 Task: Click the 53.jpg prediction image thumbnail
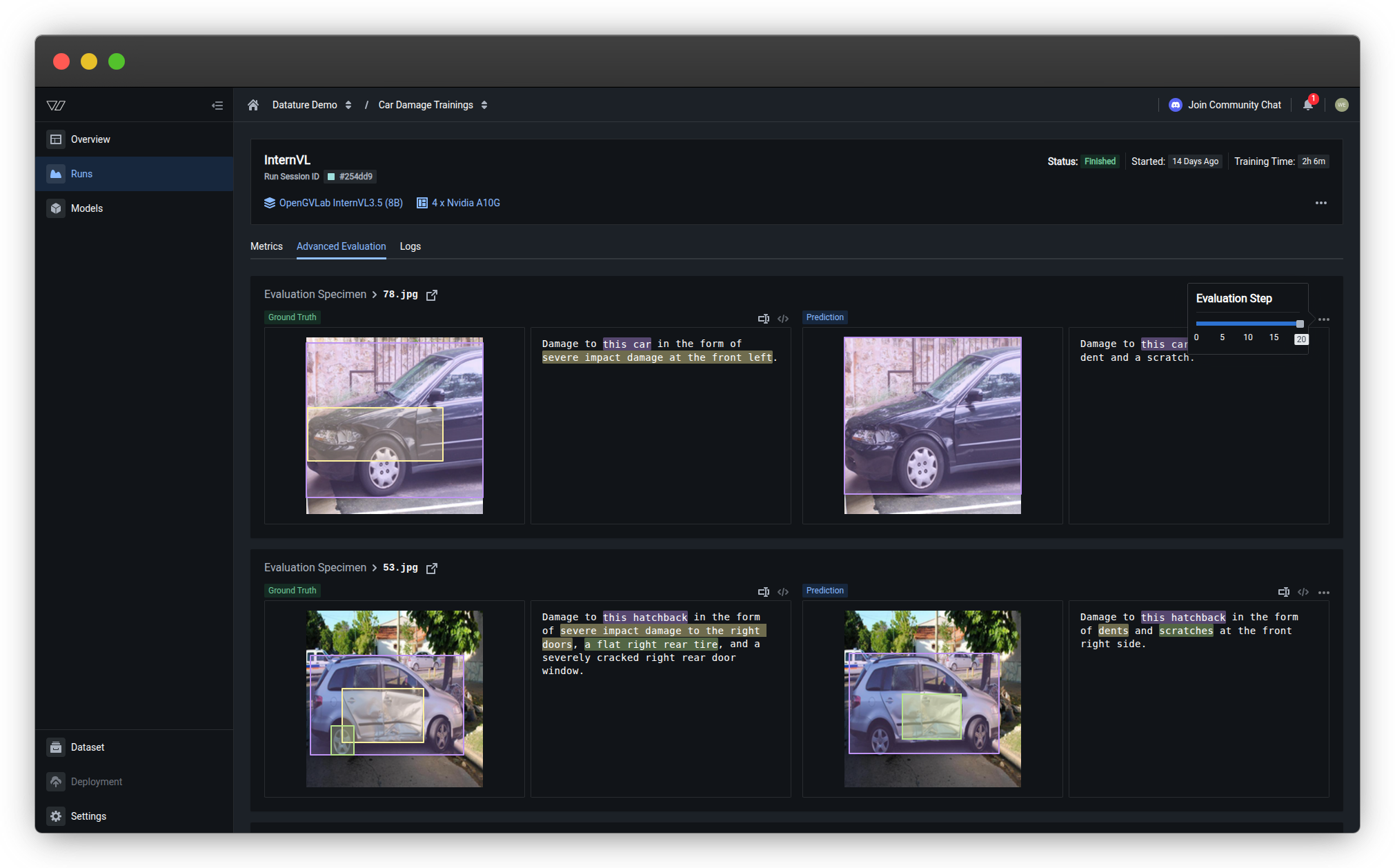coord(932,698)
